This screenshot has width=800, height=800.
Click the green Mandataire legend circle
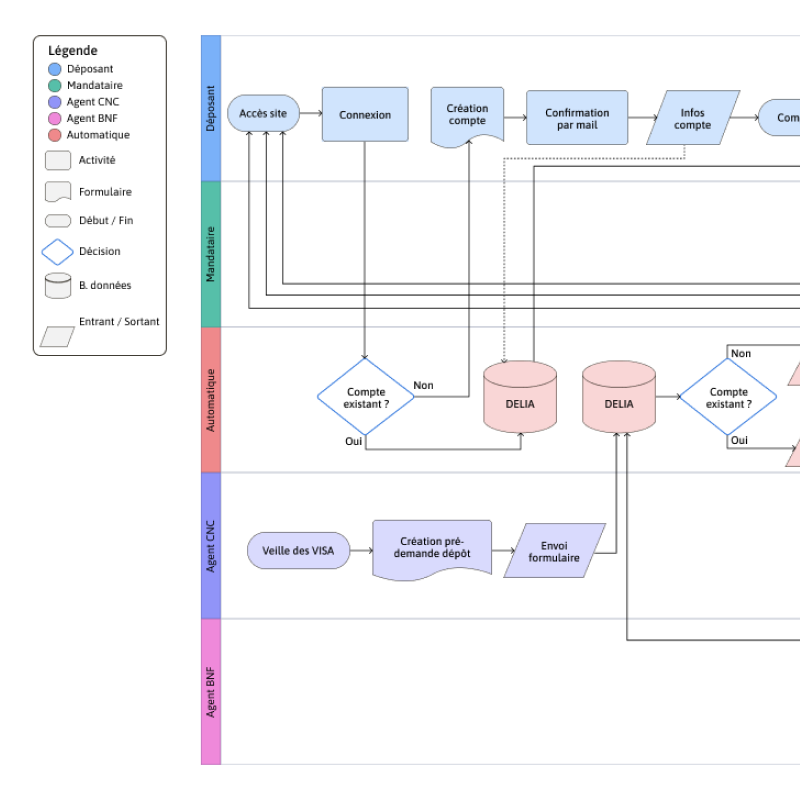tap(55, 85)
